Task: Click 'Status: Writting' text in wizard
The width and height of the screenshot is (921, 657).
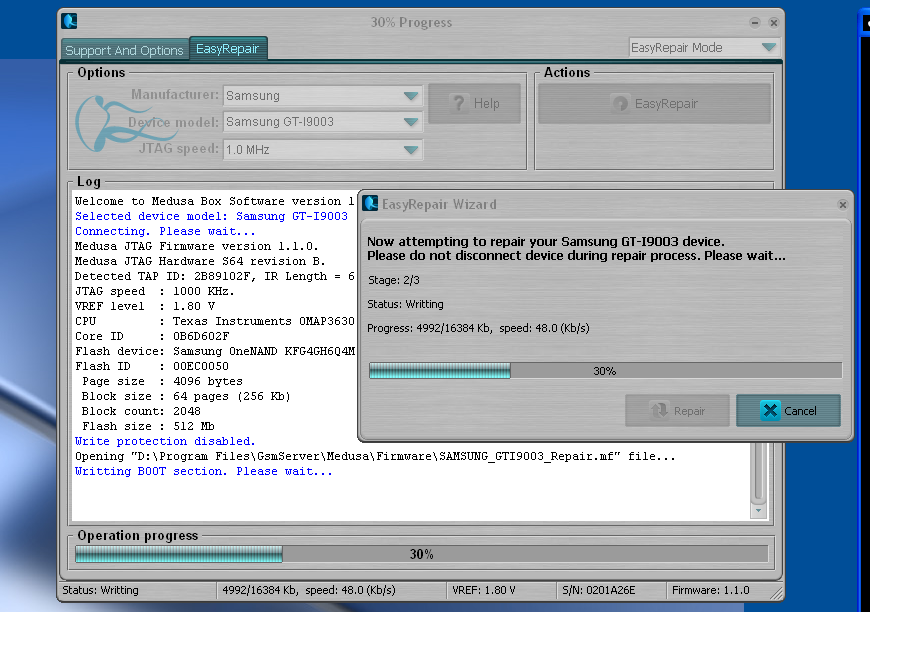Action: [405, 304]
